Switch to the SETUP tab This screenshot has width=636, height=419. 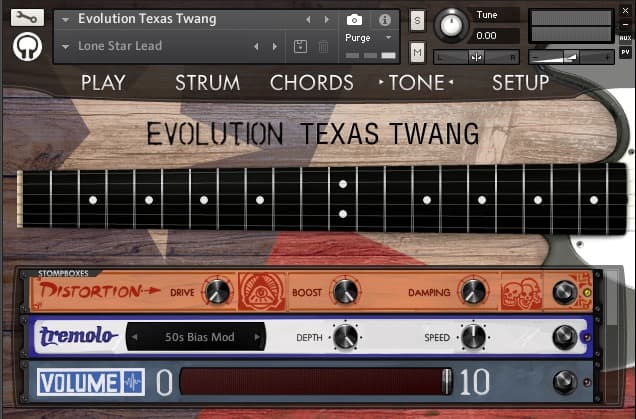[520, 83]
